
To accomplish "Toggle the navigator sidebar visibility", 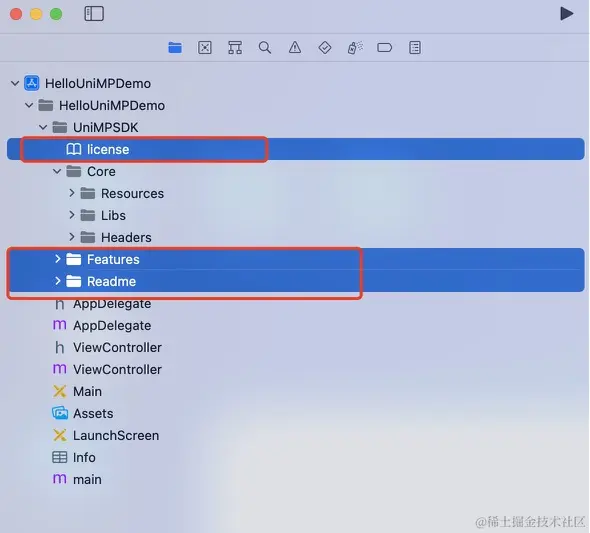I will coord(94,14).
